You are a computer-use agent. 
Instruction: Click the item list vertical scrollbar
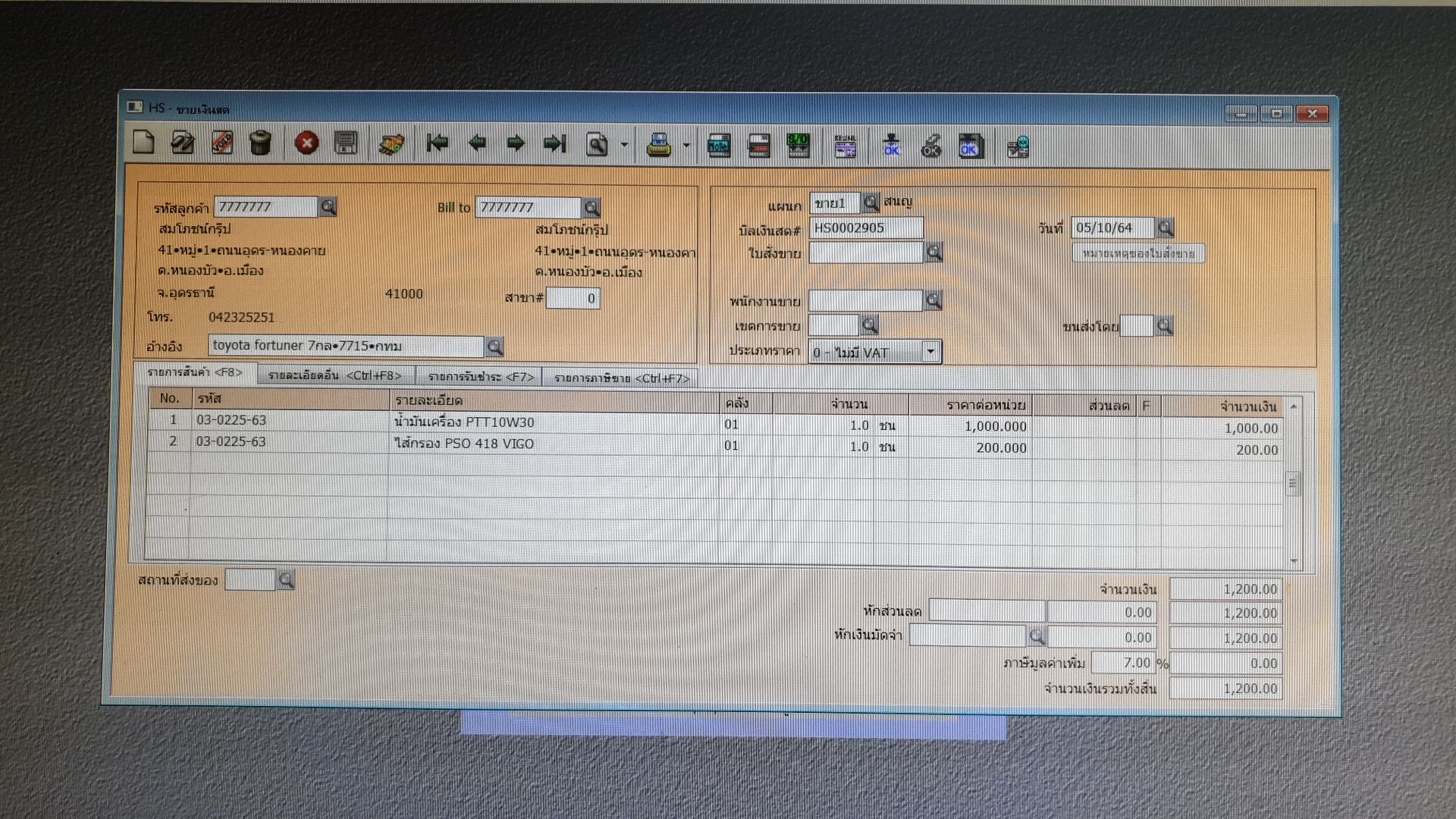tap(1294, 483)
